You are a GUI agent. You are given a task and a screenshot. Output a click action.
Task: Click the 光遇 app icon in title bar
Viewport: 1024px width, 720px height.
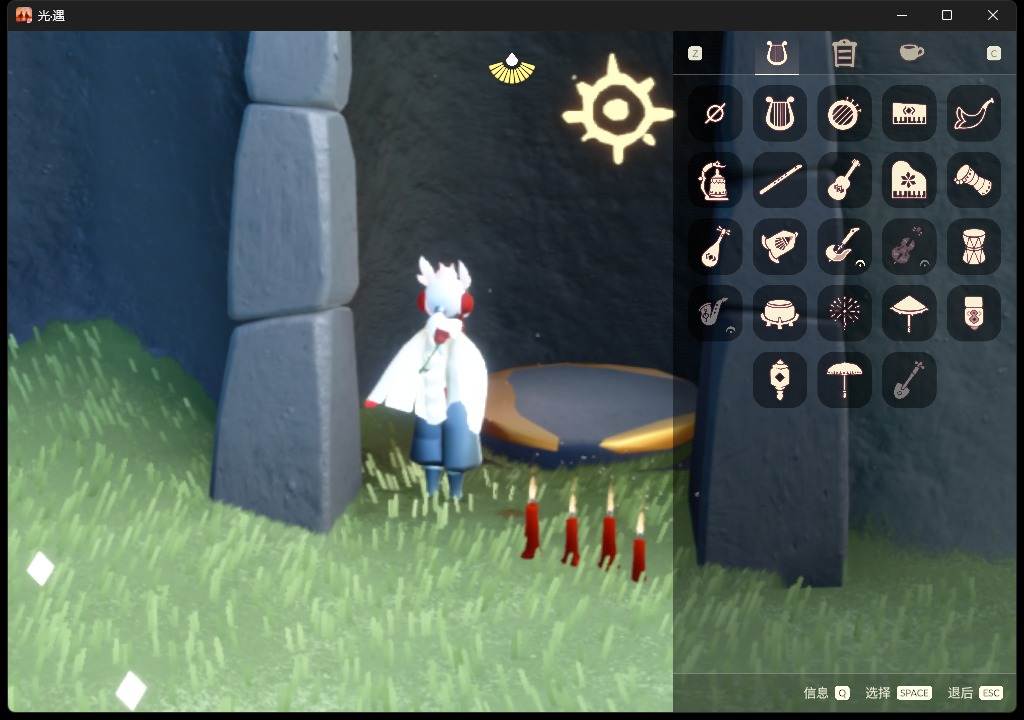click(24, 15)
